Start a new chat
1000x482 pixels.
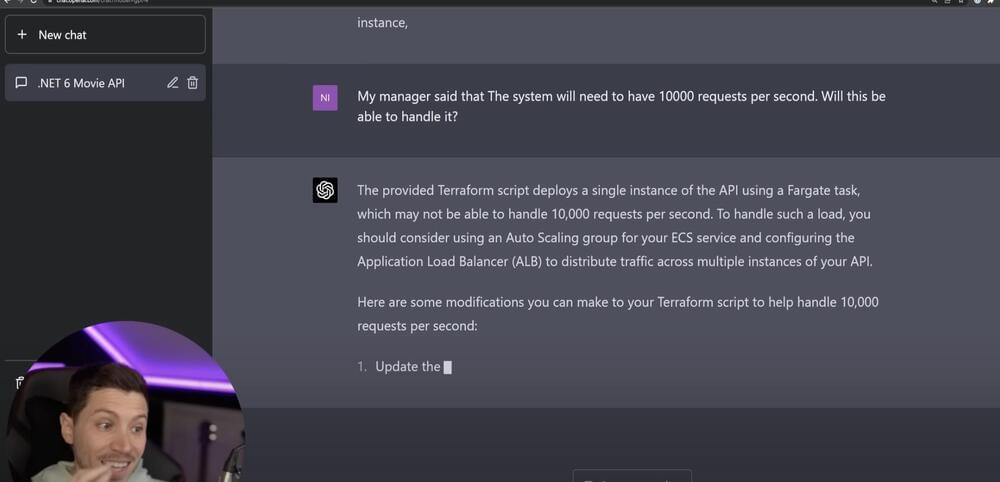pos(105,35)
